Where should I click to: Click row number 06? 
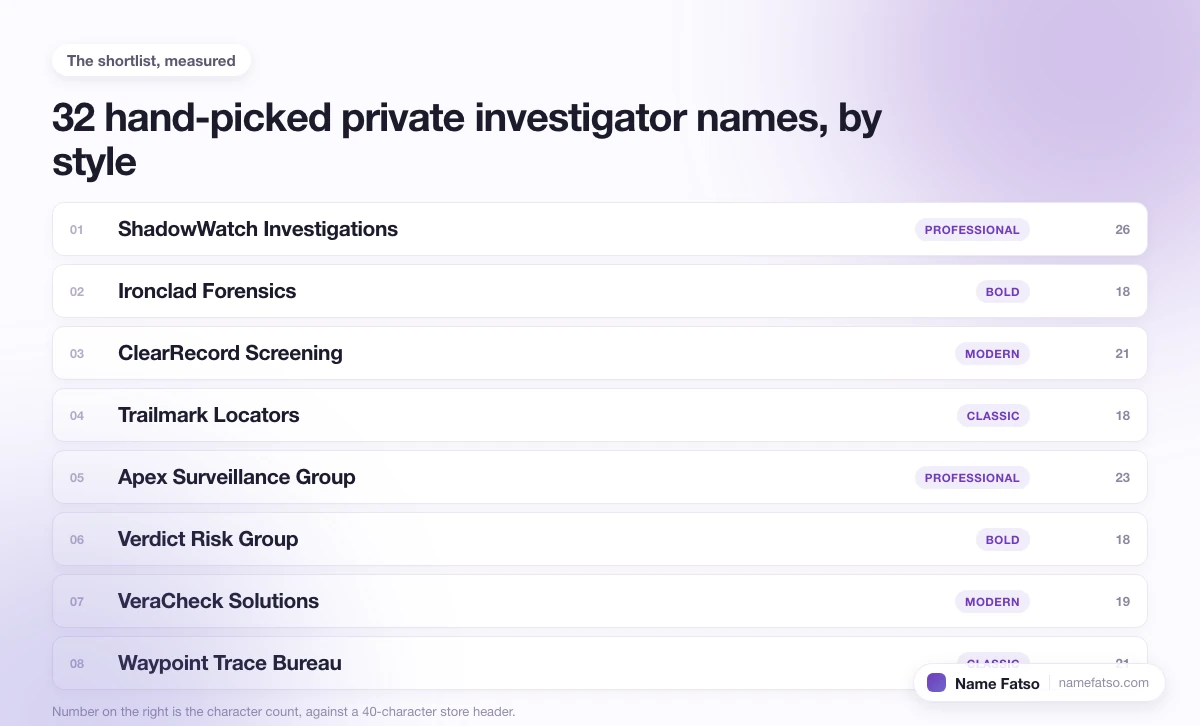[x=77, y=540]
